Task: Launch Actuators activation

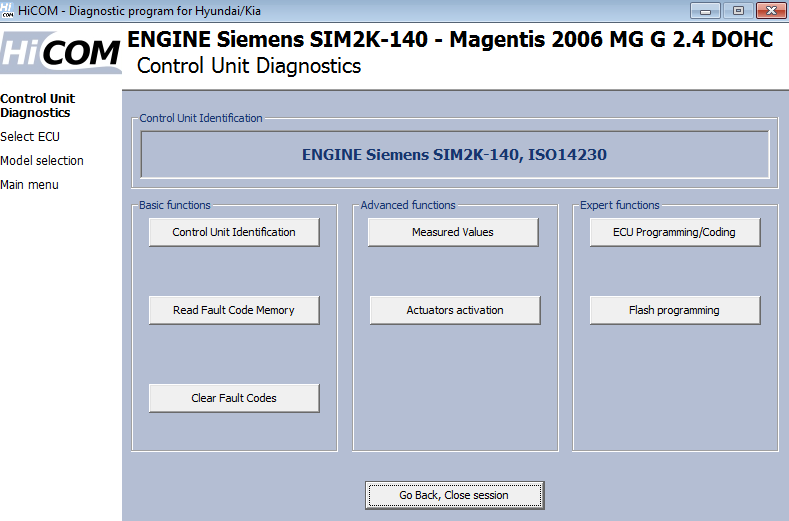Action: (x=455, y=310)
